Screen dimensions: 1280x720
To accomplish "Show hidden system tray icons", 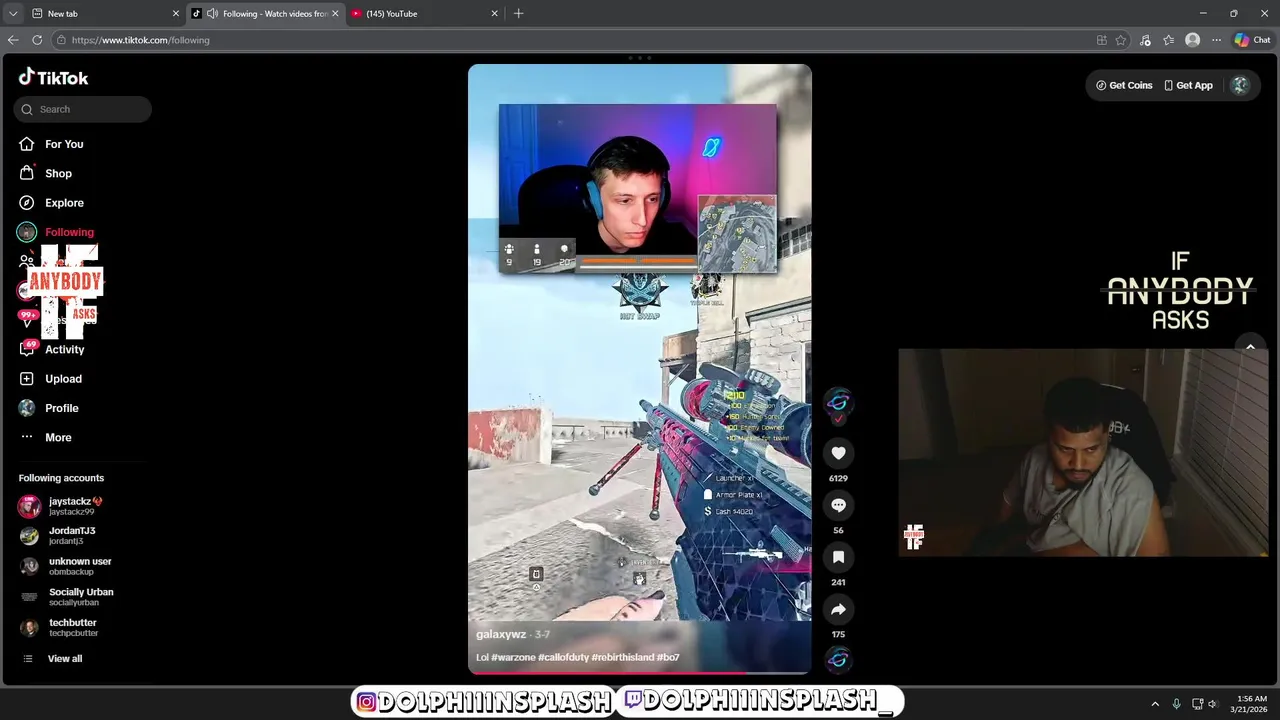I will [1155, 704].
